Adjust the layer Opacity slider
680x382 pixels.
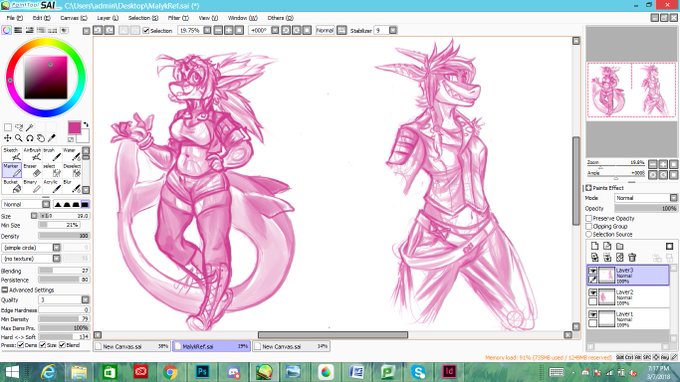click(x=646, y=209)
